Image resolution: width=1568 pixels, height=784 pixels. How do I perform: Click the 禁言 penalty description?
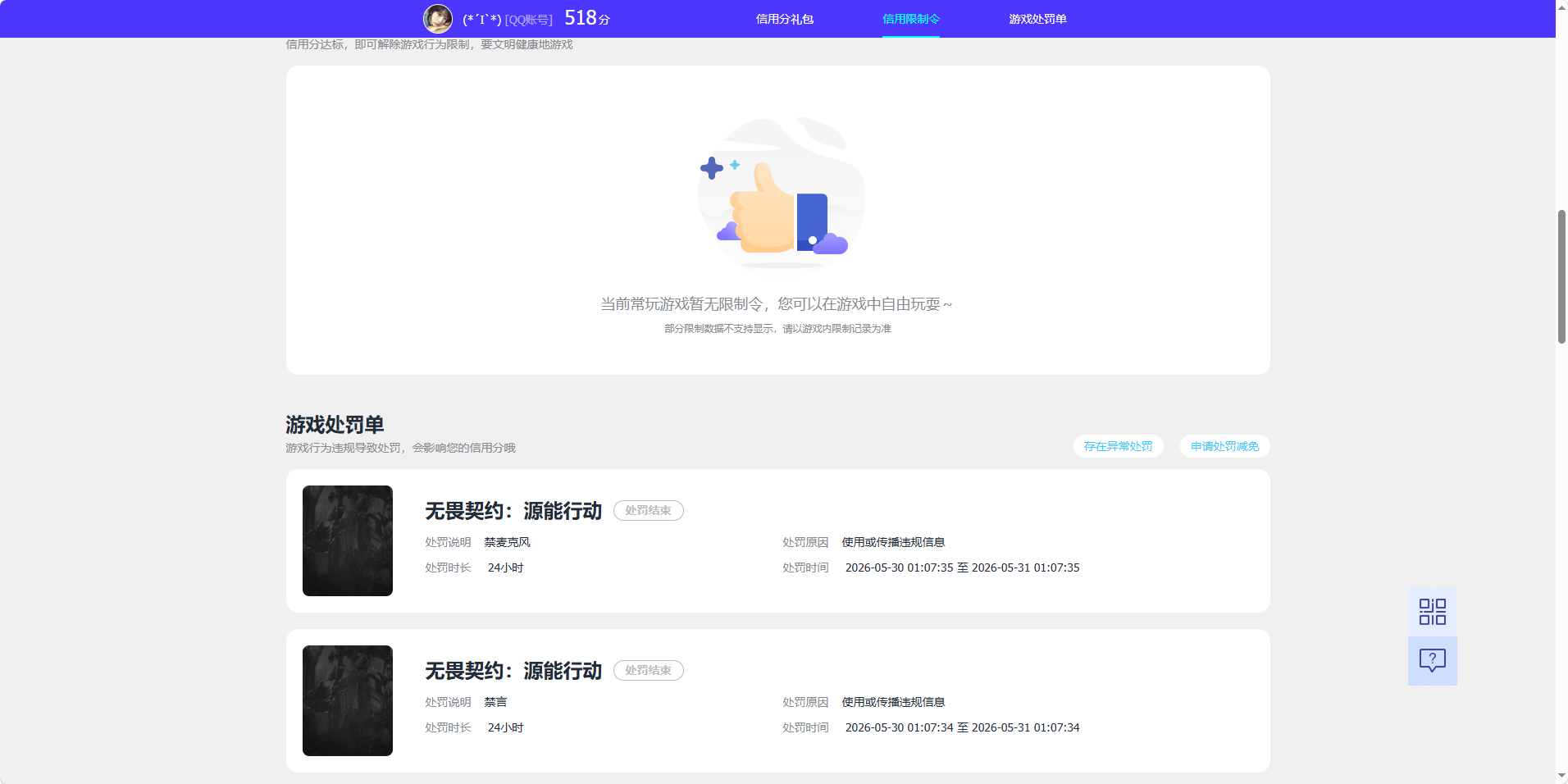point(495,702)
